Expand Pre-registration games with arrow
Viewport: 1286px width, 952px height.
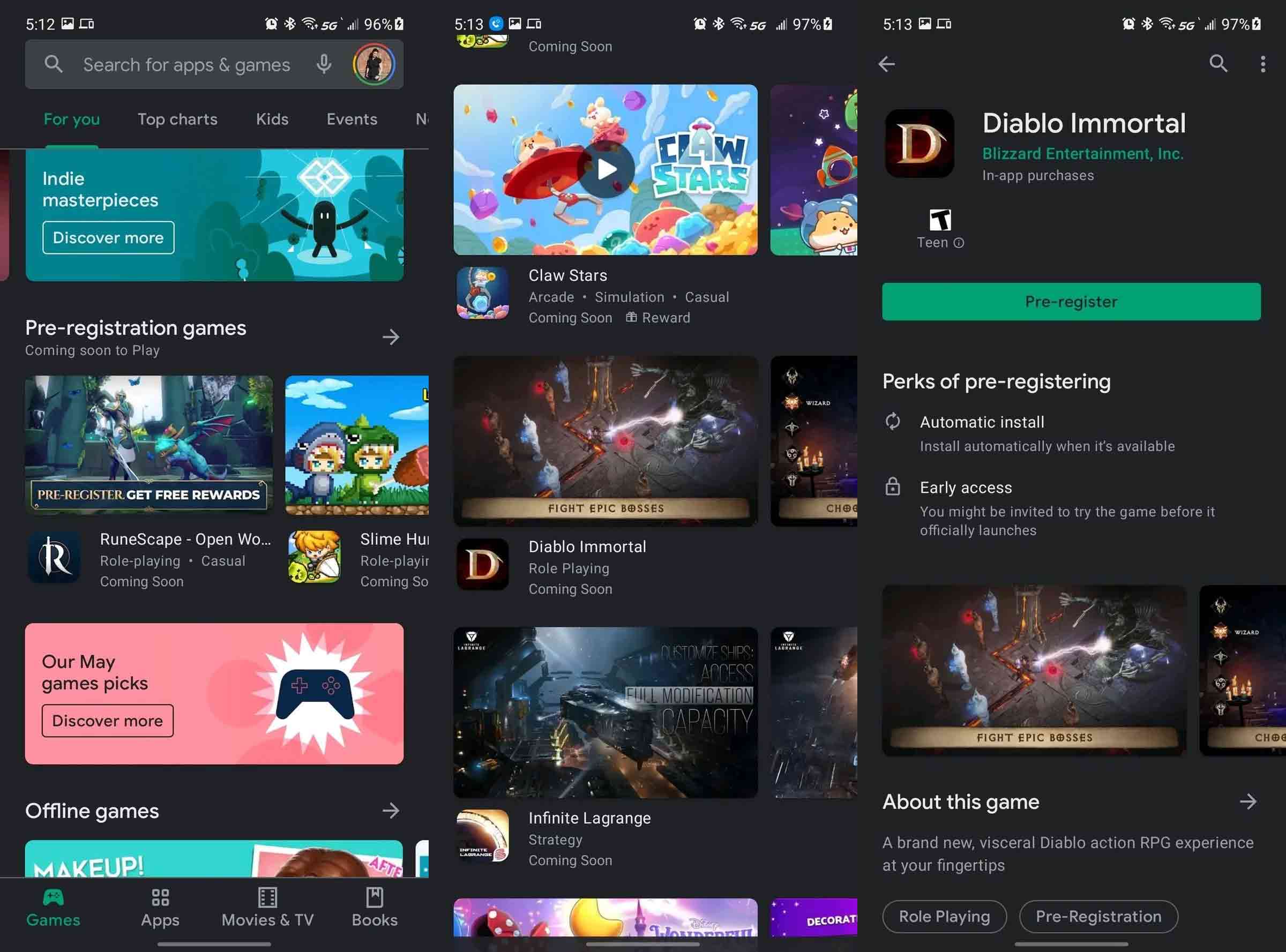pos(391,337)
